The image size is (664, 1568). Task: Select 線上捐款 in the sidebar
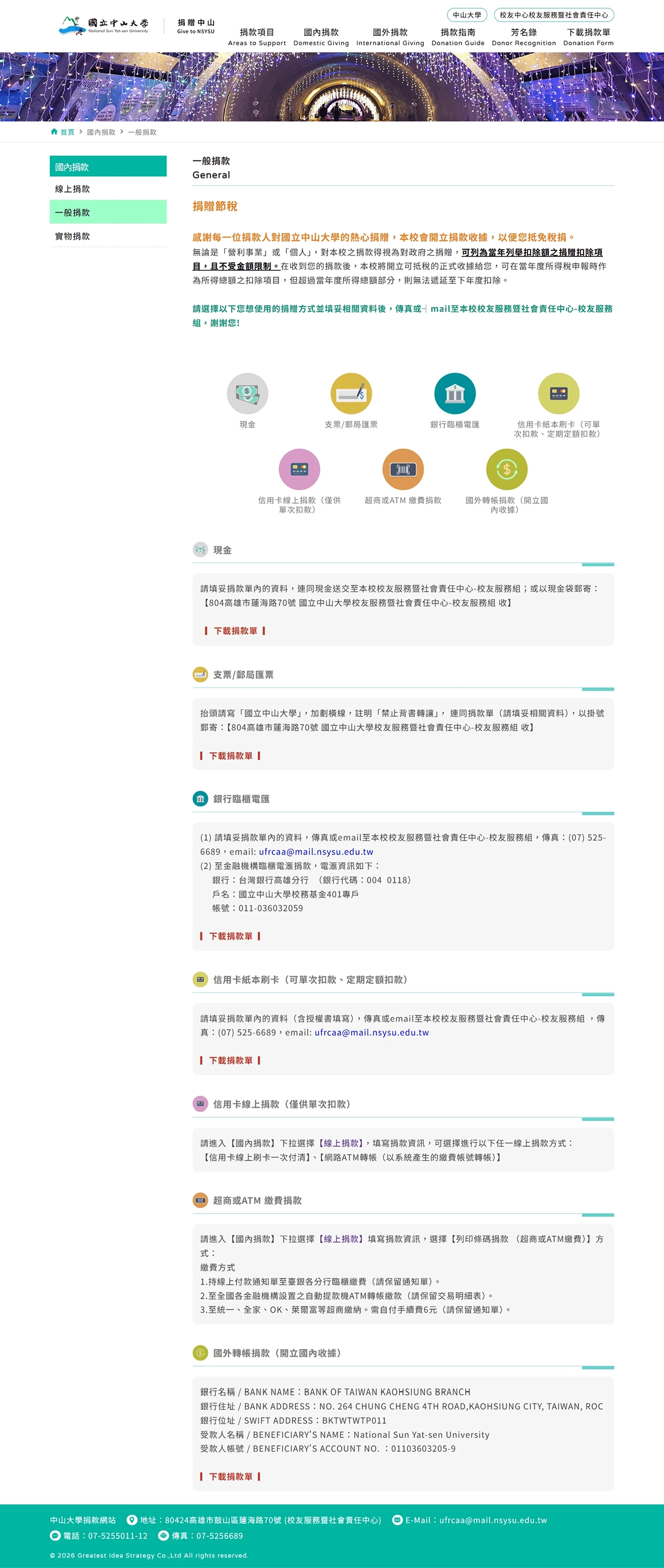click(108, 189)
